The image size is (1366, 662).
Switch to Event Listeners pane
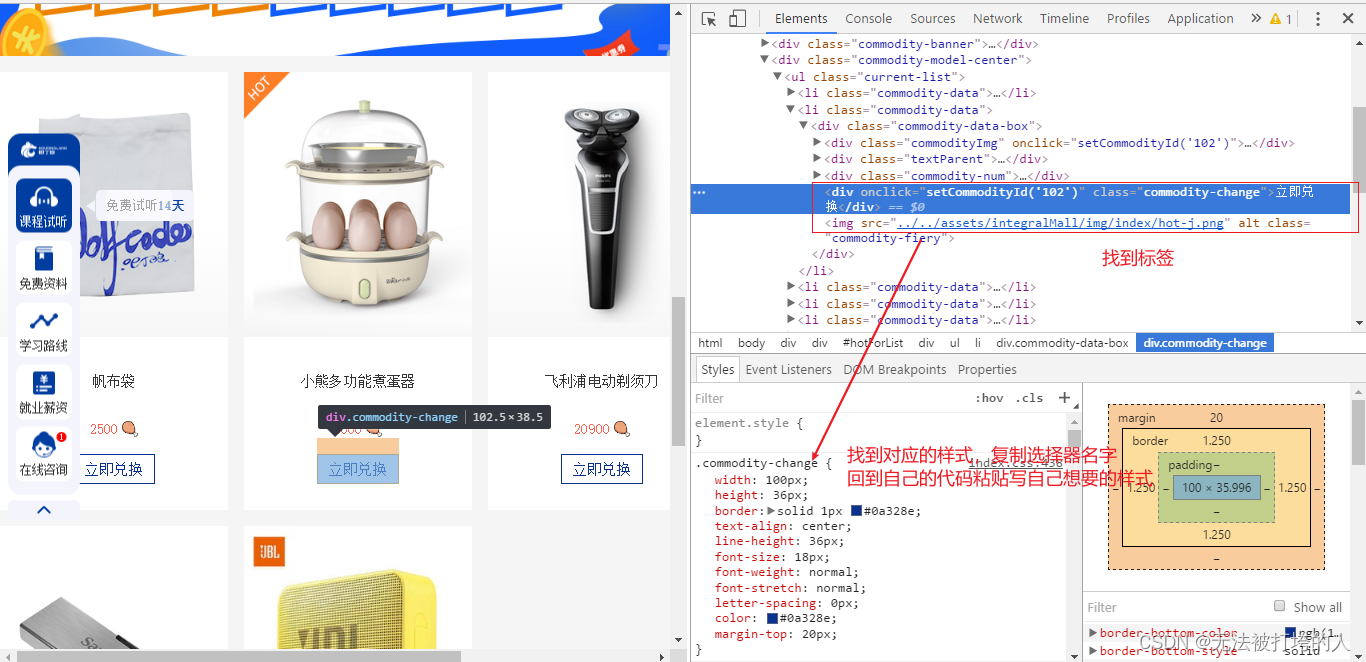coord(788,370)
